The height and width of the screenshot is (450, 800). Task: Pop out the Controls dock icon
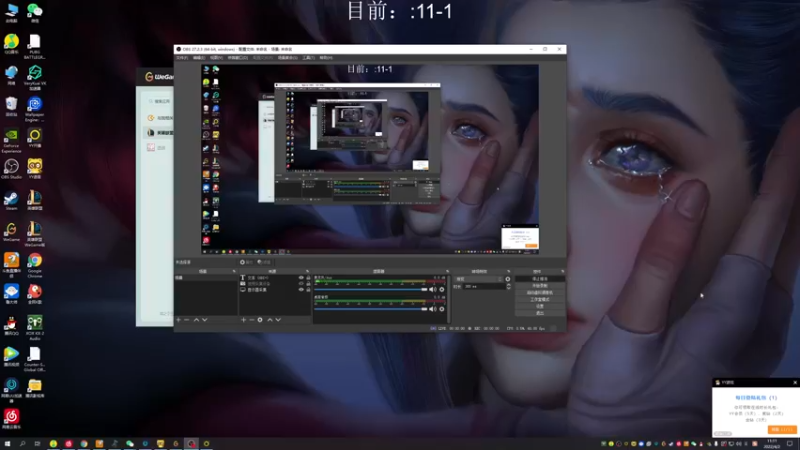[x=563, y=271]
